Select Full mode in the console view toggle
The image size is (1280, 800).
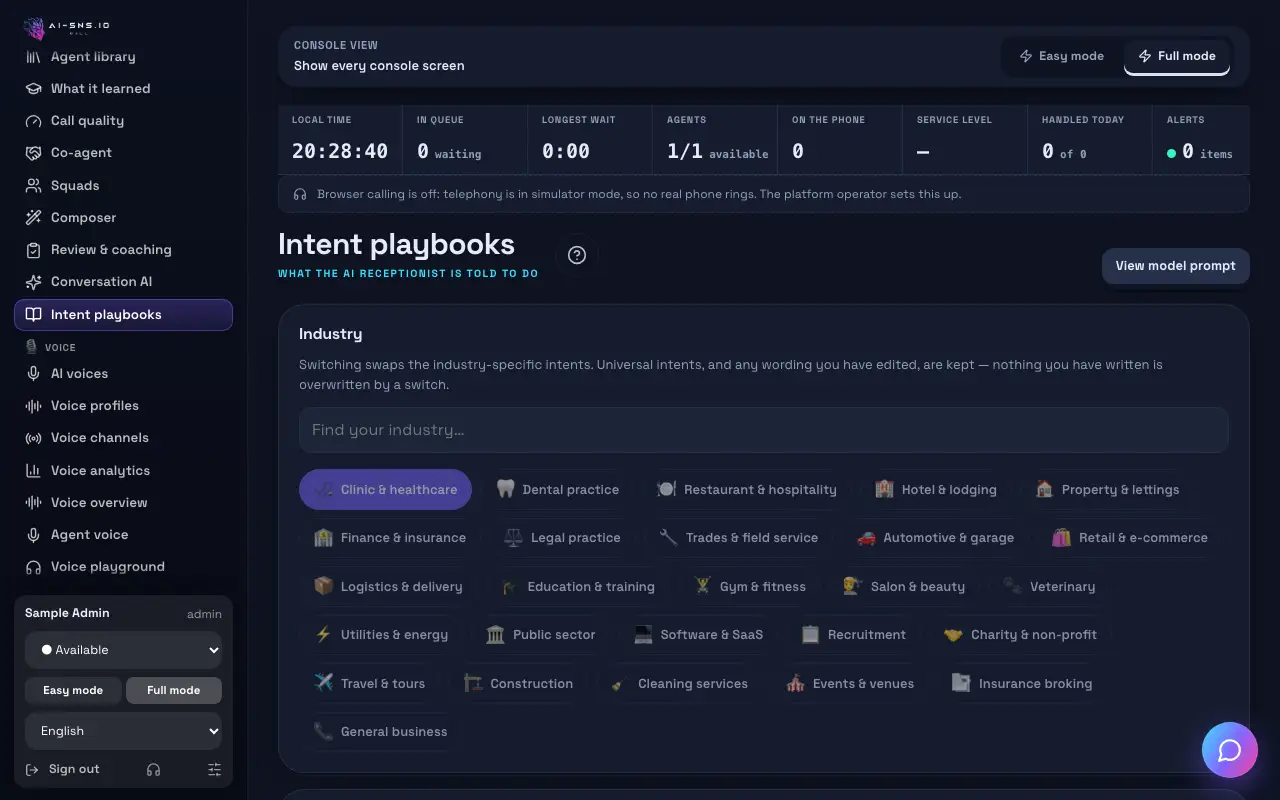point(1176,56)
